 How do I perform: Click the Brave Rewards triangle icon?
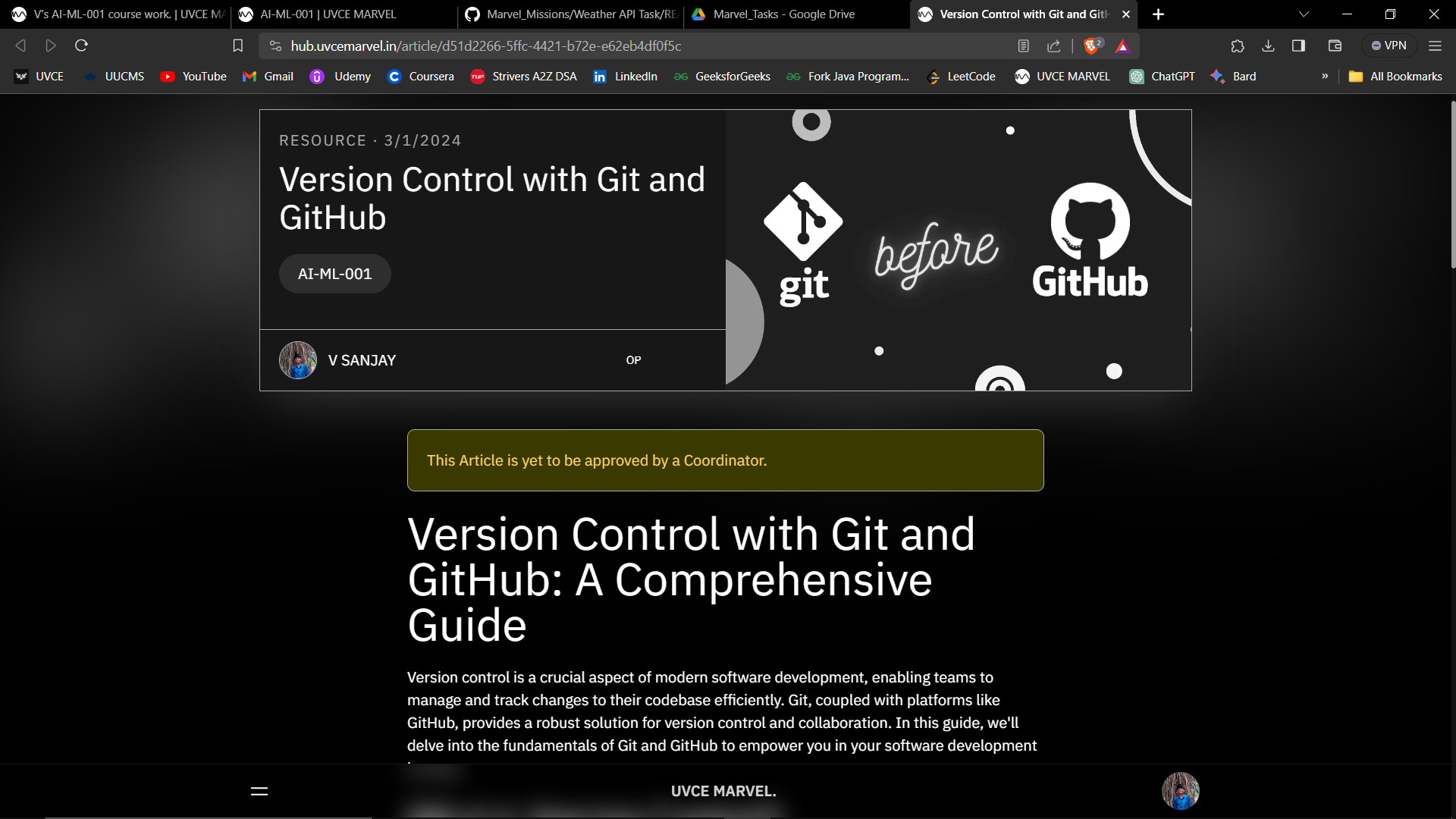[1123, 46]
